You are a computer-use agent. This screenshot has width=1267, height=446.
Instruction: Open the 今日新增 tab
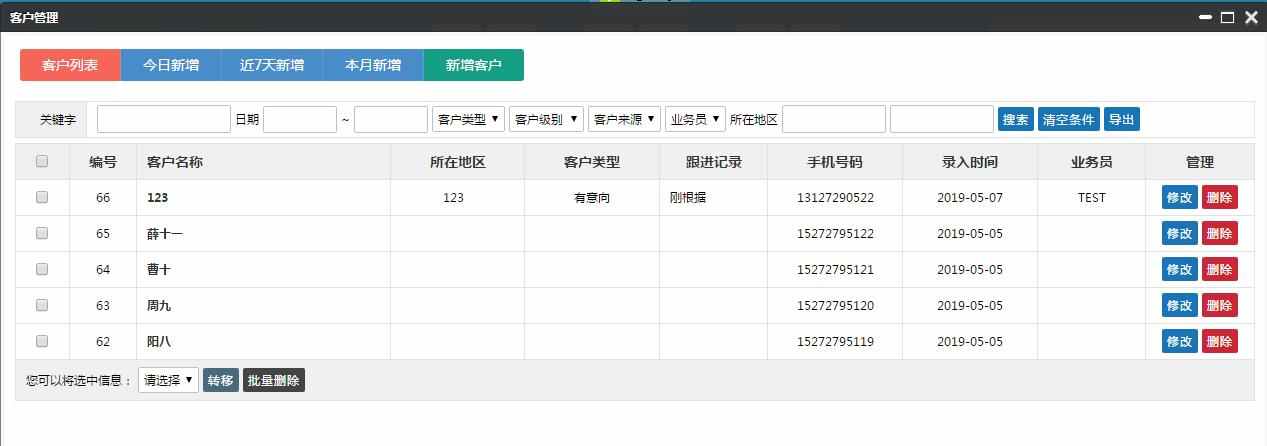tap(171, 65)
